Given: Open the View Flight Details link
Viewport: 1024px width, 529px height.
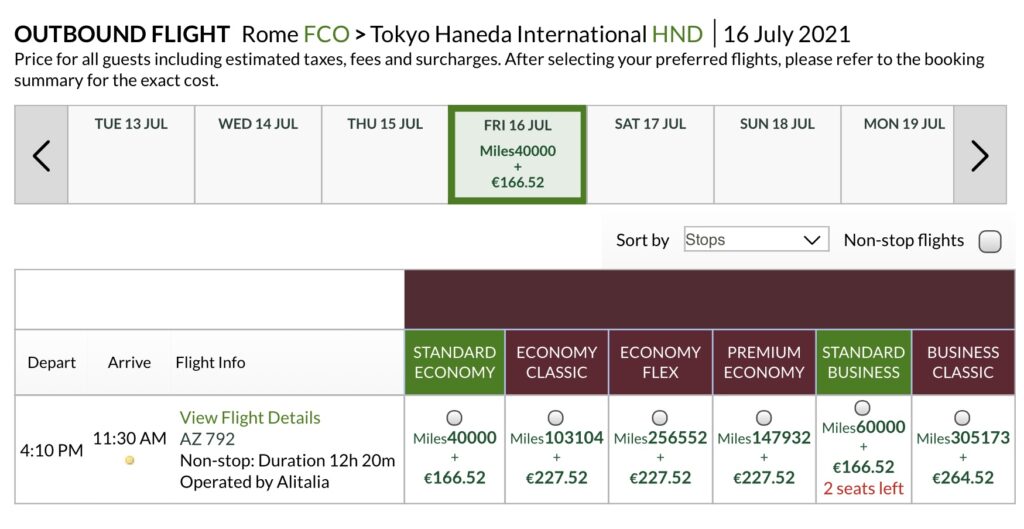Looking at the screenshot, I should 250,417.
